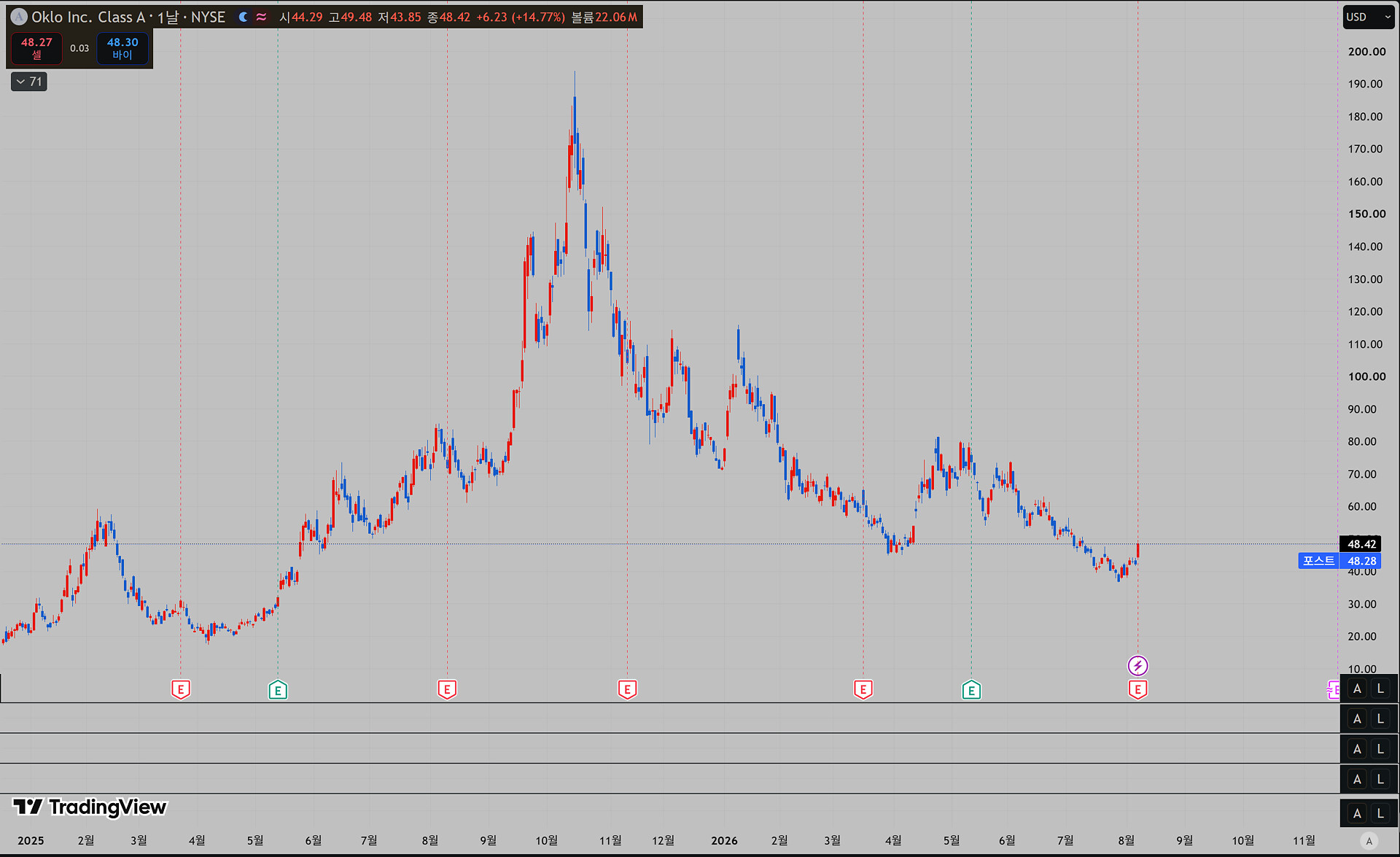Image resolution: width=1400 pixels, height=857 pixels.
Task: Open the green earnings marker of May 2026
Action: 971,689
